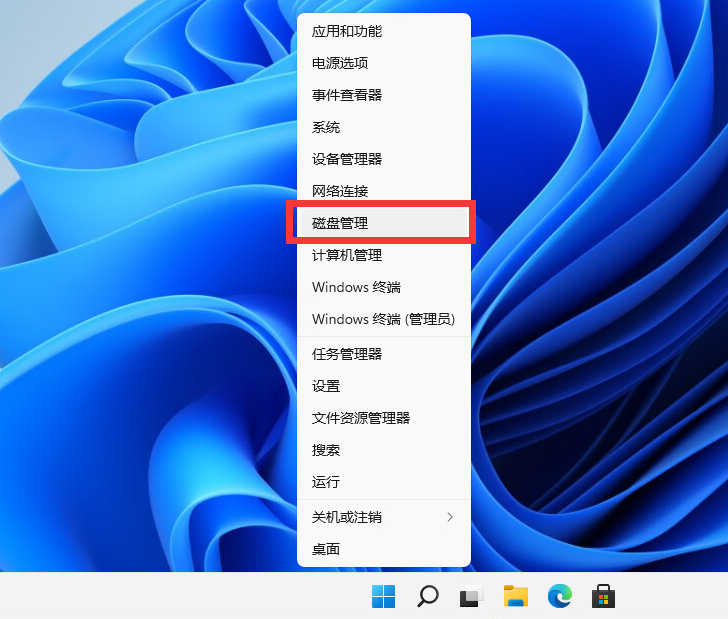Select 设置 in the context menu
The image size is (728, 619).
click(x=326, y=385)
